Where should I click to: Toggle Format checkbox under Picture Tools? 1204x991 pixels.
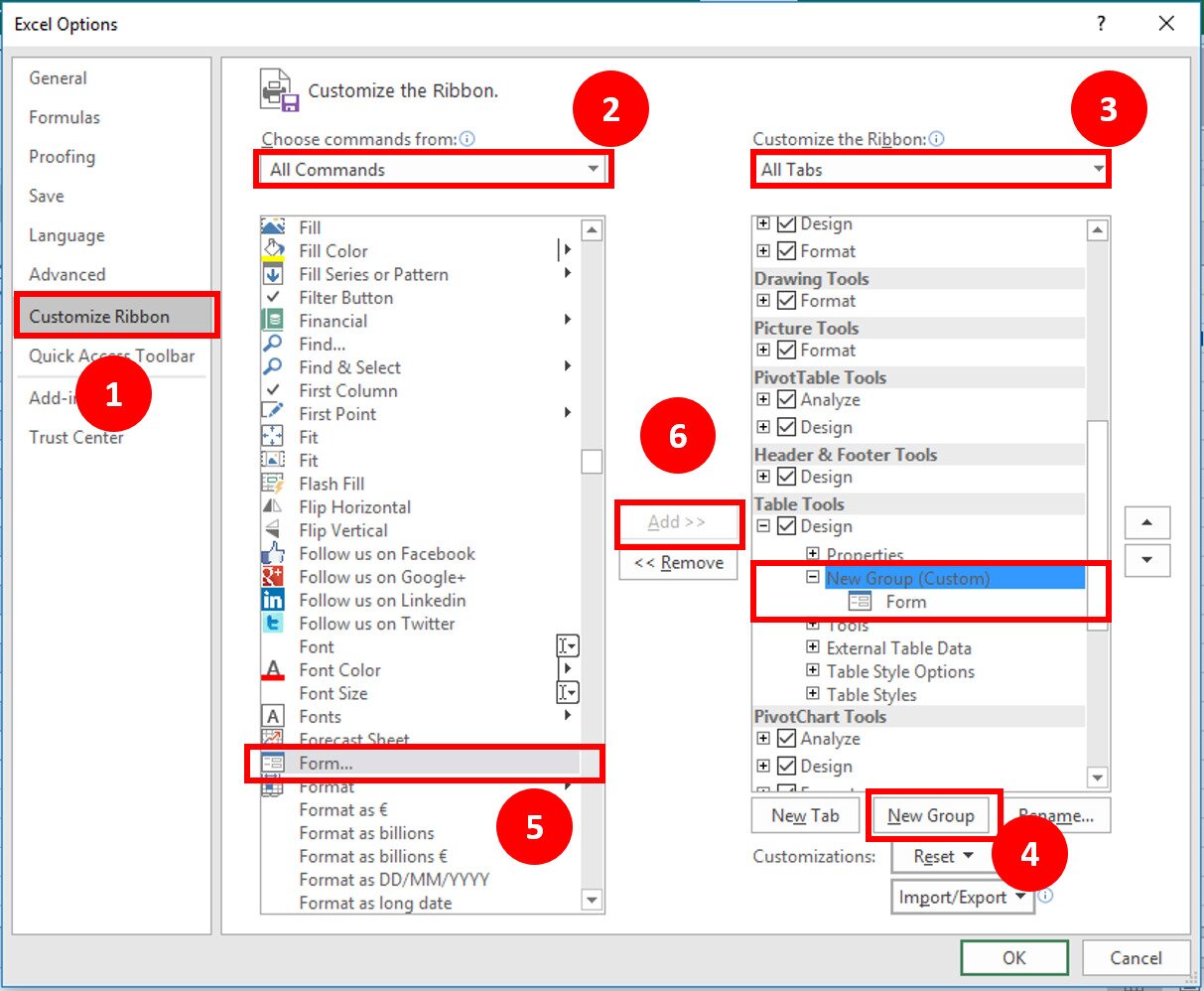787,351
